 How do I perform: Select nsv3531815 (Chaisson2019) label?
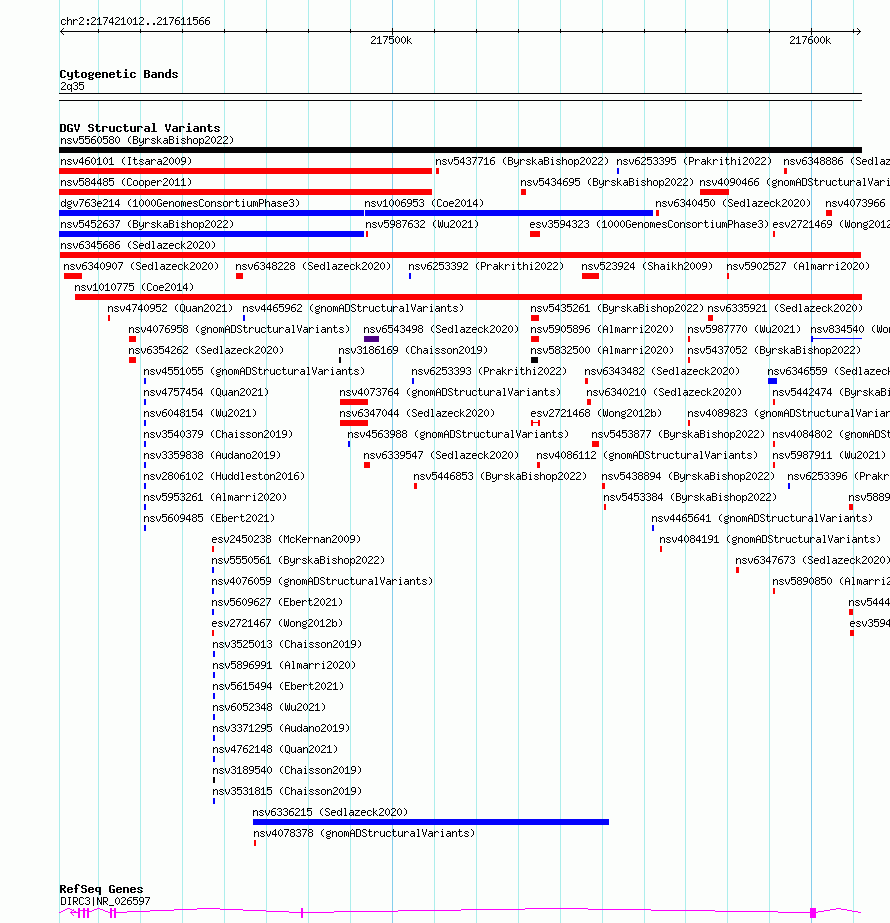click(x=287, y=791)
